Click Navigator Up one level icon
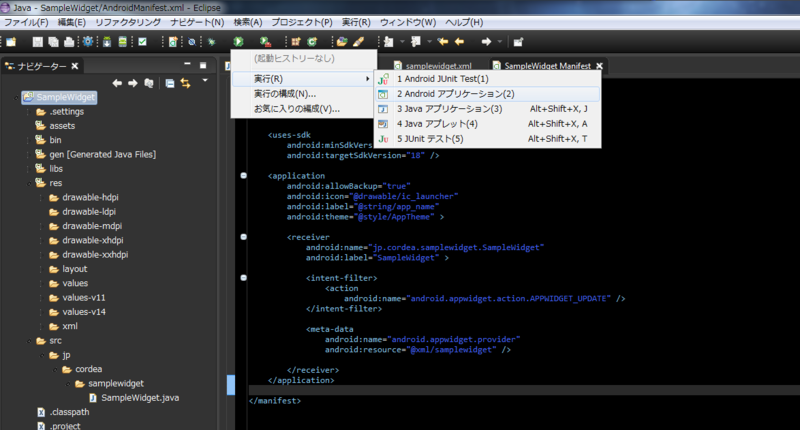This screenshot has height=430, width=800. point(148,83)
